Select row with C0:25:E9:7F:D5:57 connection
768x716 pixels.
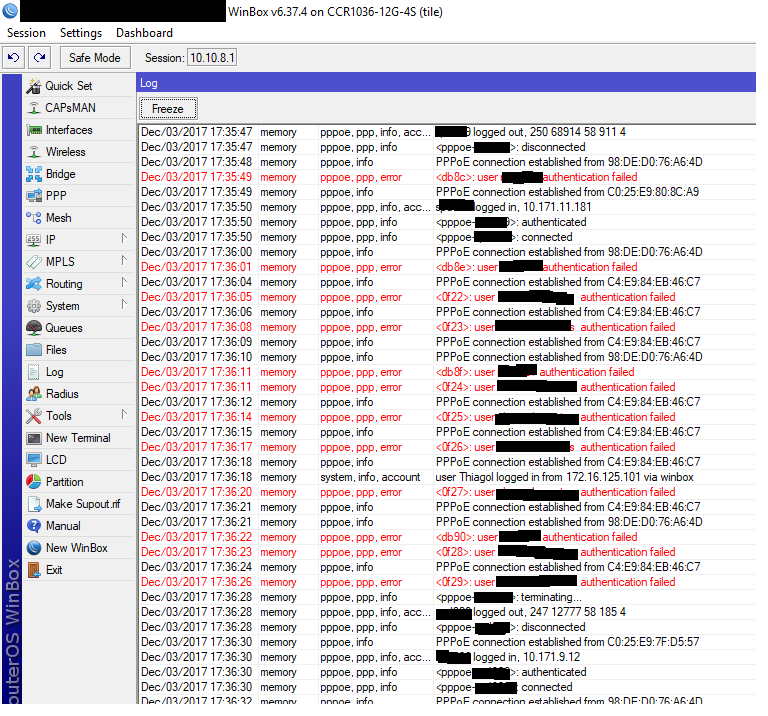point(448,643)
